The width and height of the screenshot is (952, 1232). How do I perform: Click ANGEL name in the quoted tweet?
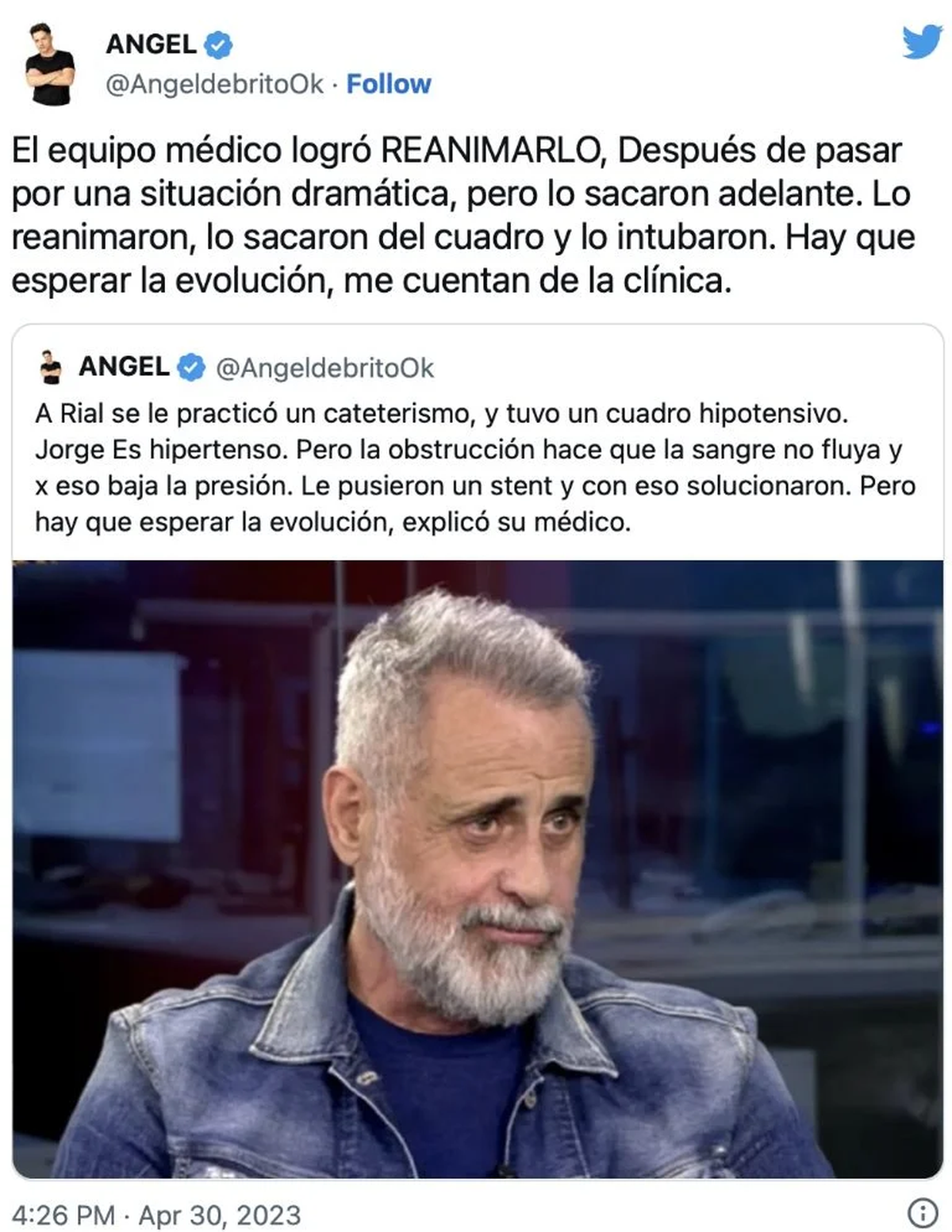point(125,367)
